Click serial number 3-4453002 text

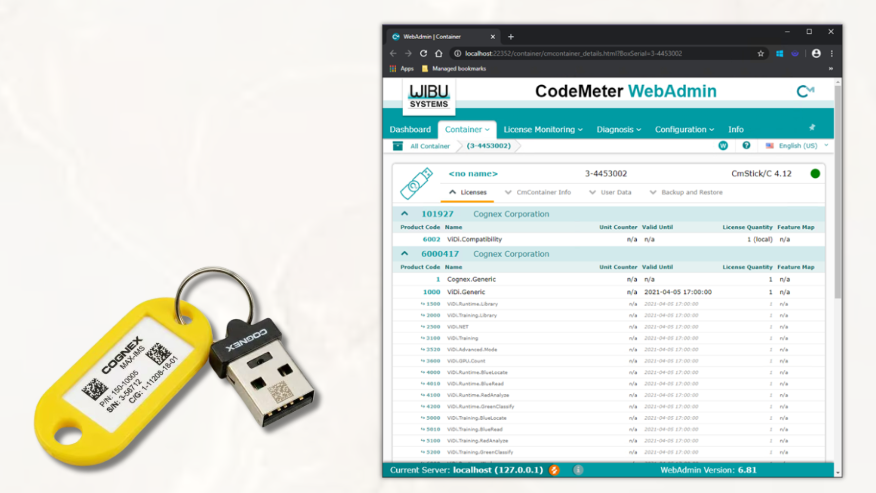click(606, 174)
